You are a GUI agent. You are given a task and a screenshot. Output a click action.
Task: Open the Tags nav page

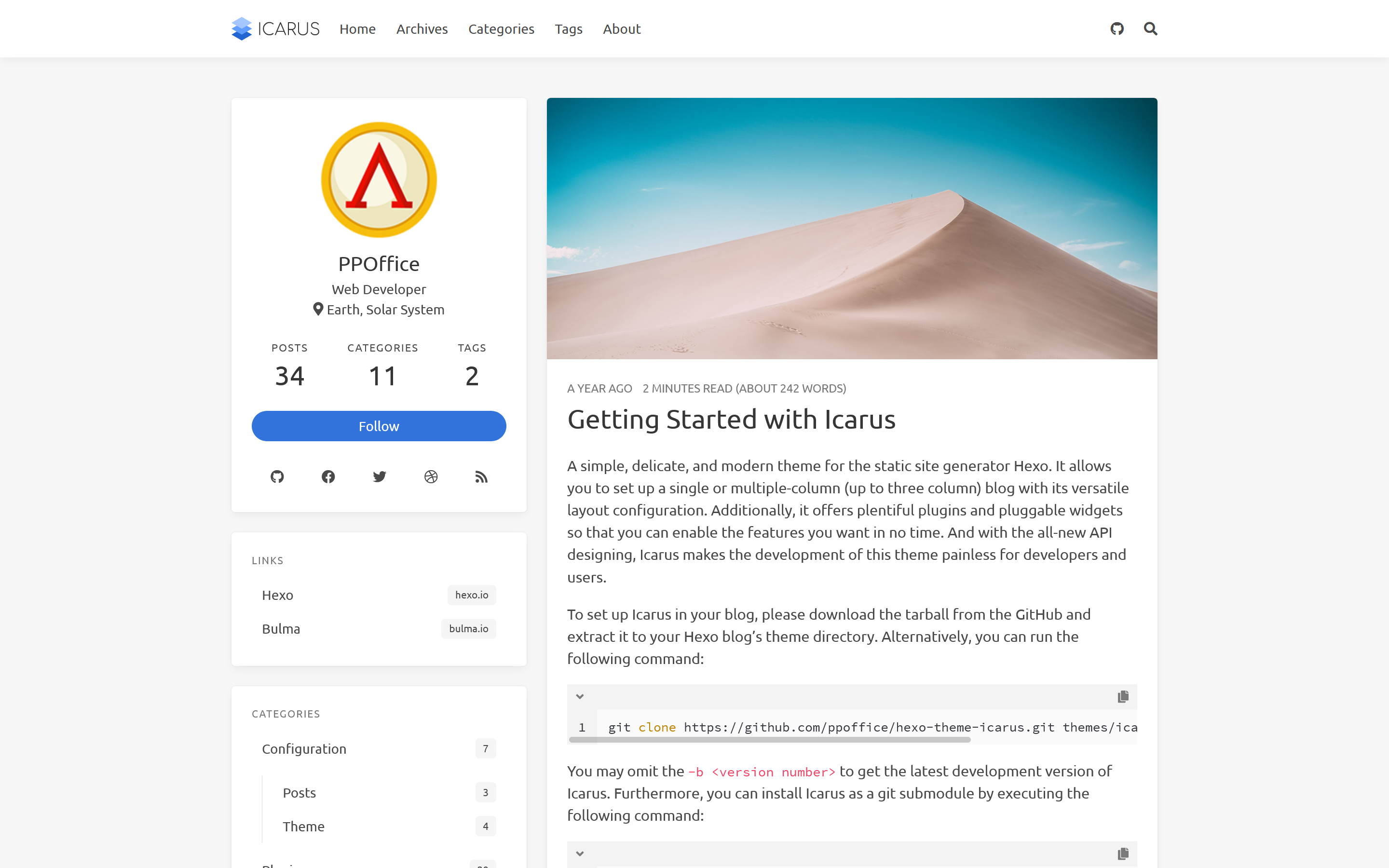(x=568, y=29)
